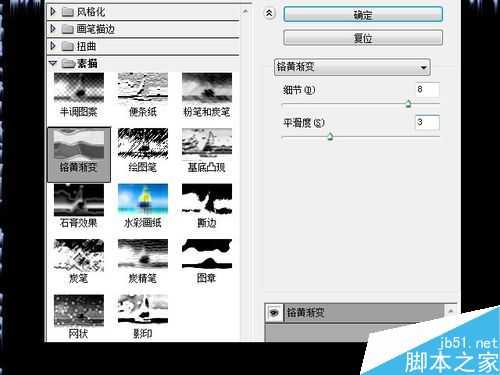Click the 复位 button

point(363,38)
